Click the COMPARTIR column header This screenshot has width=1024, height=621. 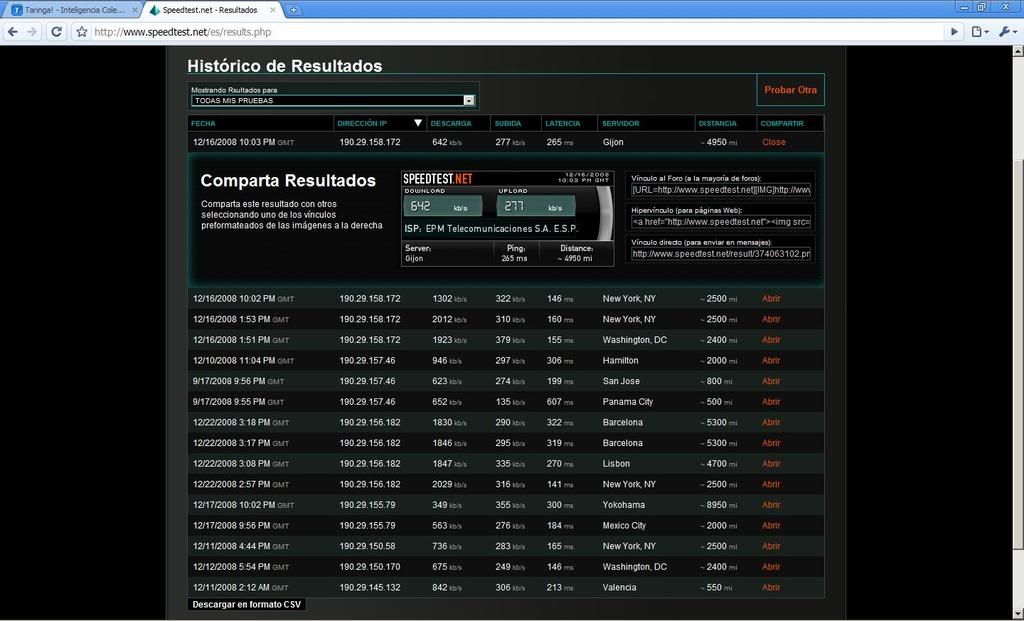click(782, 123)
